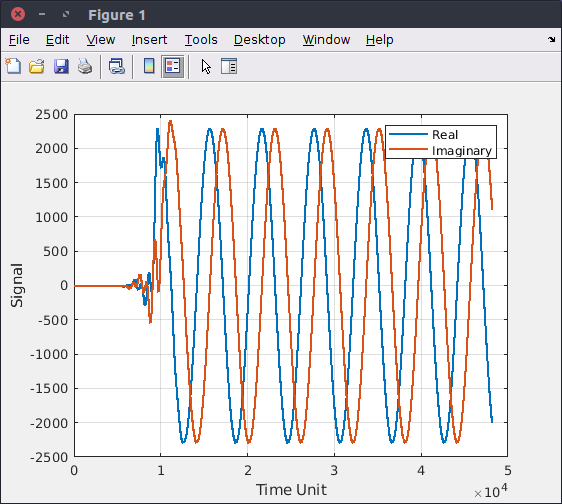Click the dock figure arrow icon
Viewport: 562px width, 504px height.
coord(552,39)
